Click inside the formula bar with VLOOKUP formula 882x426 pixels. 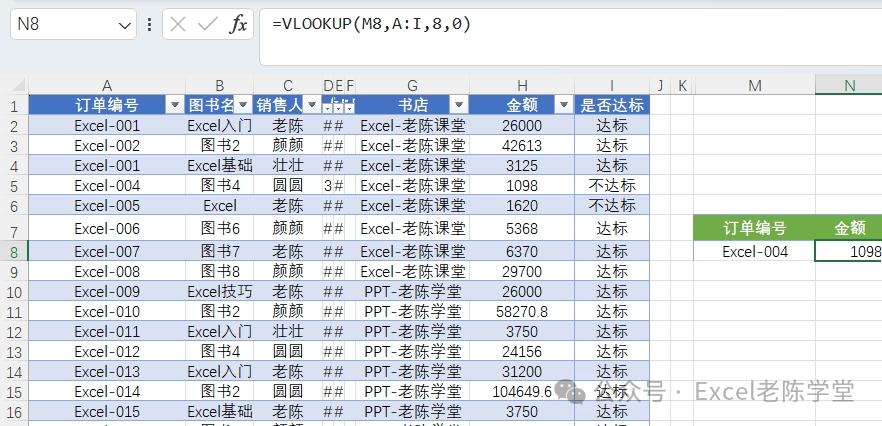pyautogui.click(x=570, y=37)
